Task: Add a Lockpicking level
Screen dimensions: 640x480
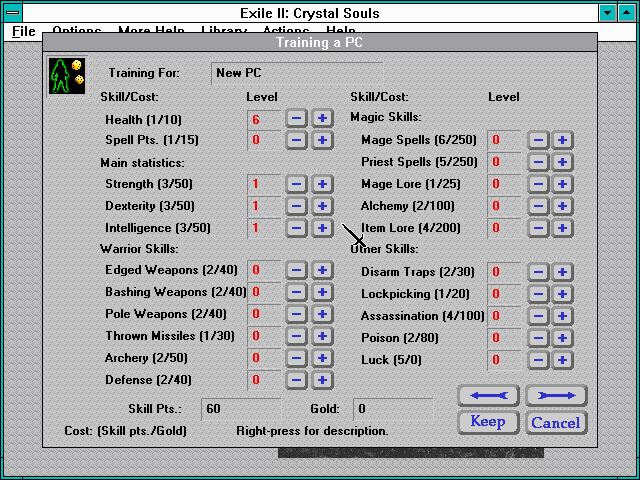Action: 562,294
